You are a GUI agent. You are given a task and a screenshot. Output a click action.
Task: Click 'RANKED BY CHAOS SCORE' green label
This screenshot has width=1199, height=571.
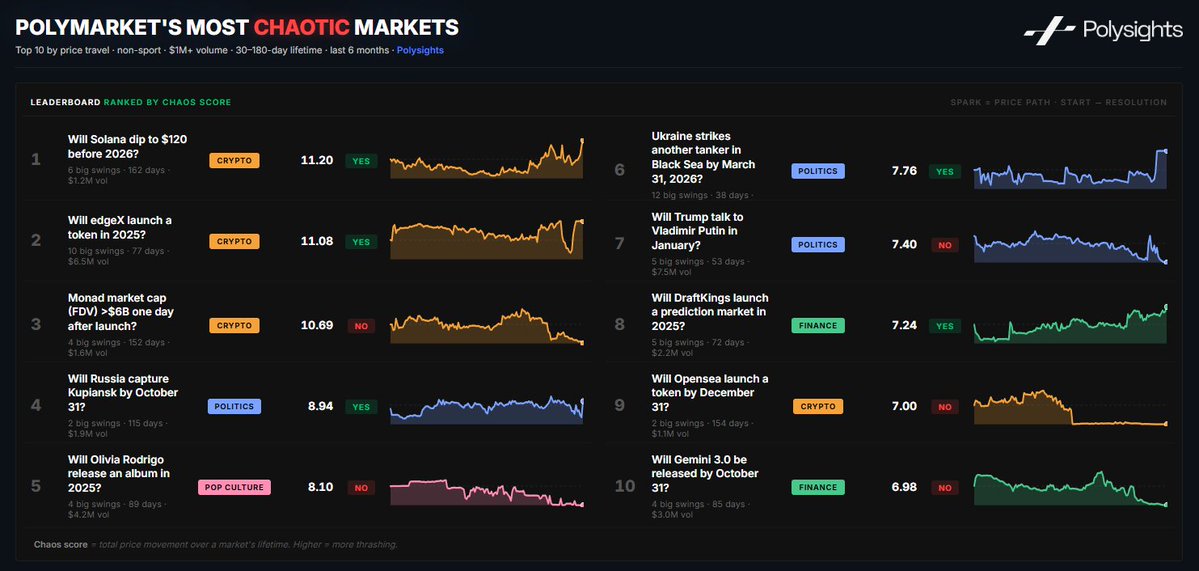[167, 102]
